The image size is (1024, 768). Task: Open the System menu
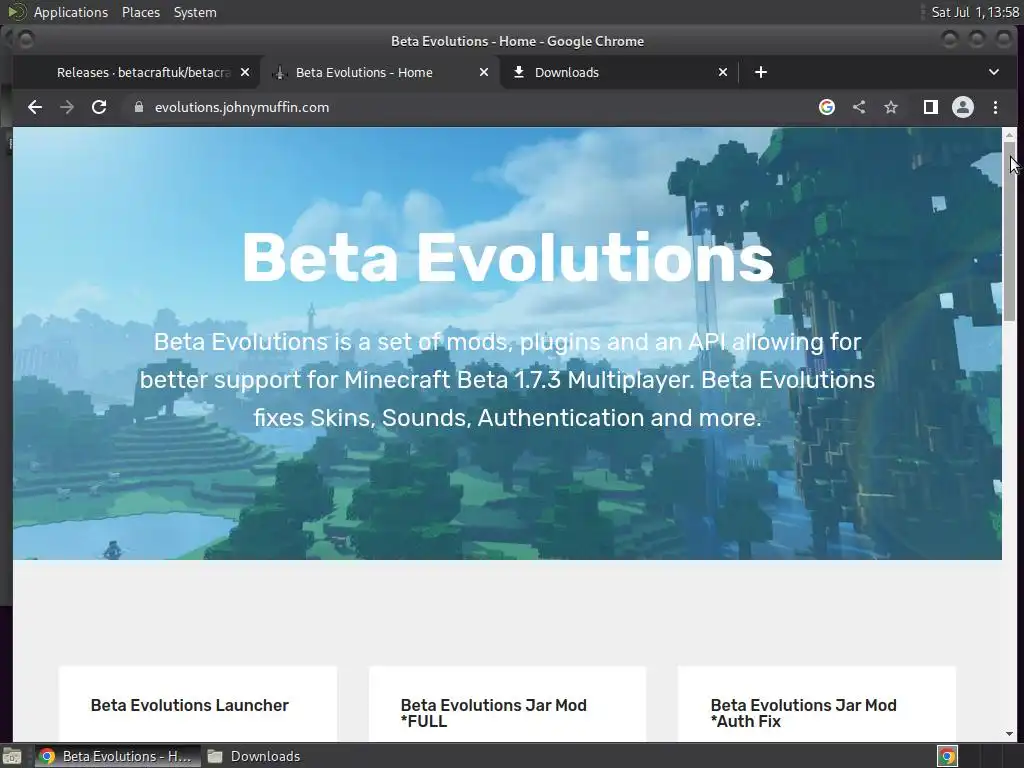point(195,12)
